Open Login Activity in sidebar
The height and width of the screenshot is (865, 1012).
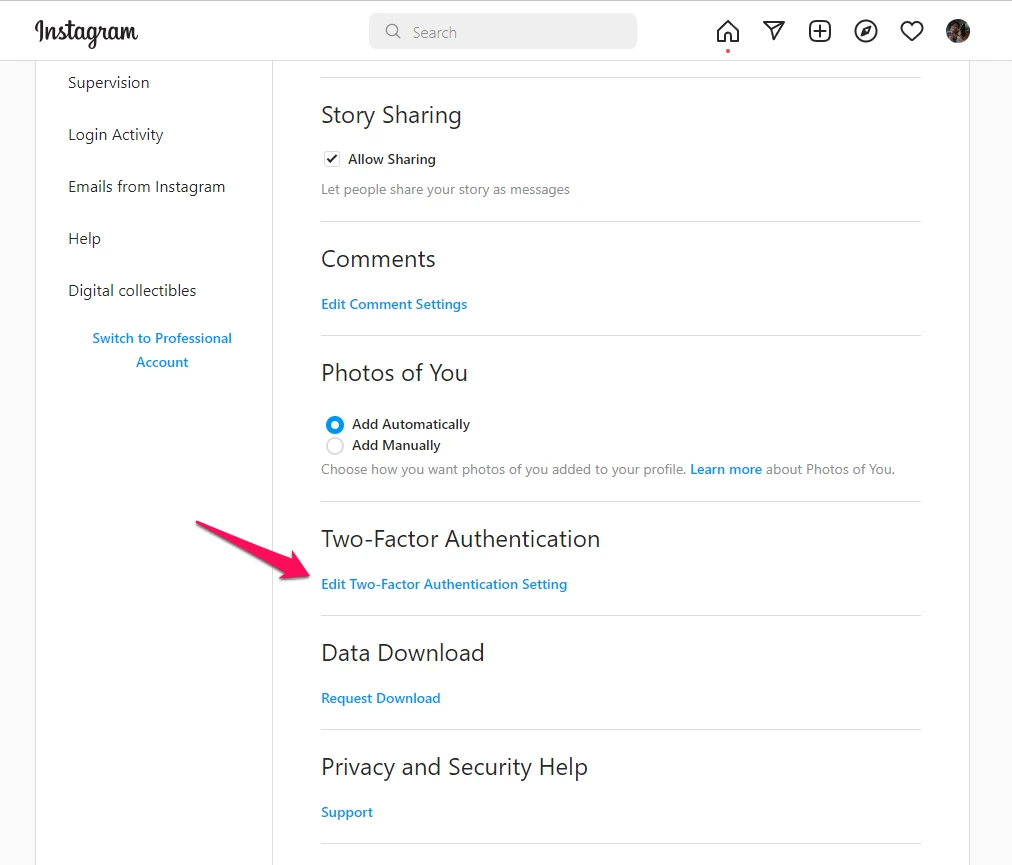click(x=116, y=135)
